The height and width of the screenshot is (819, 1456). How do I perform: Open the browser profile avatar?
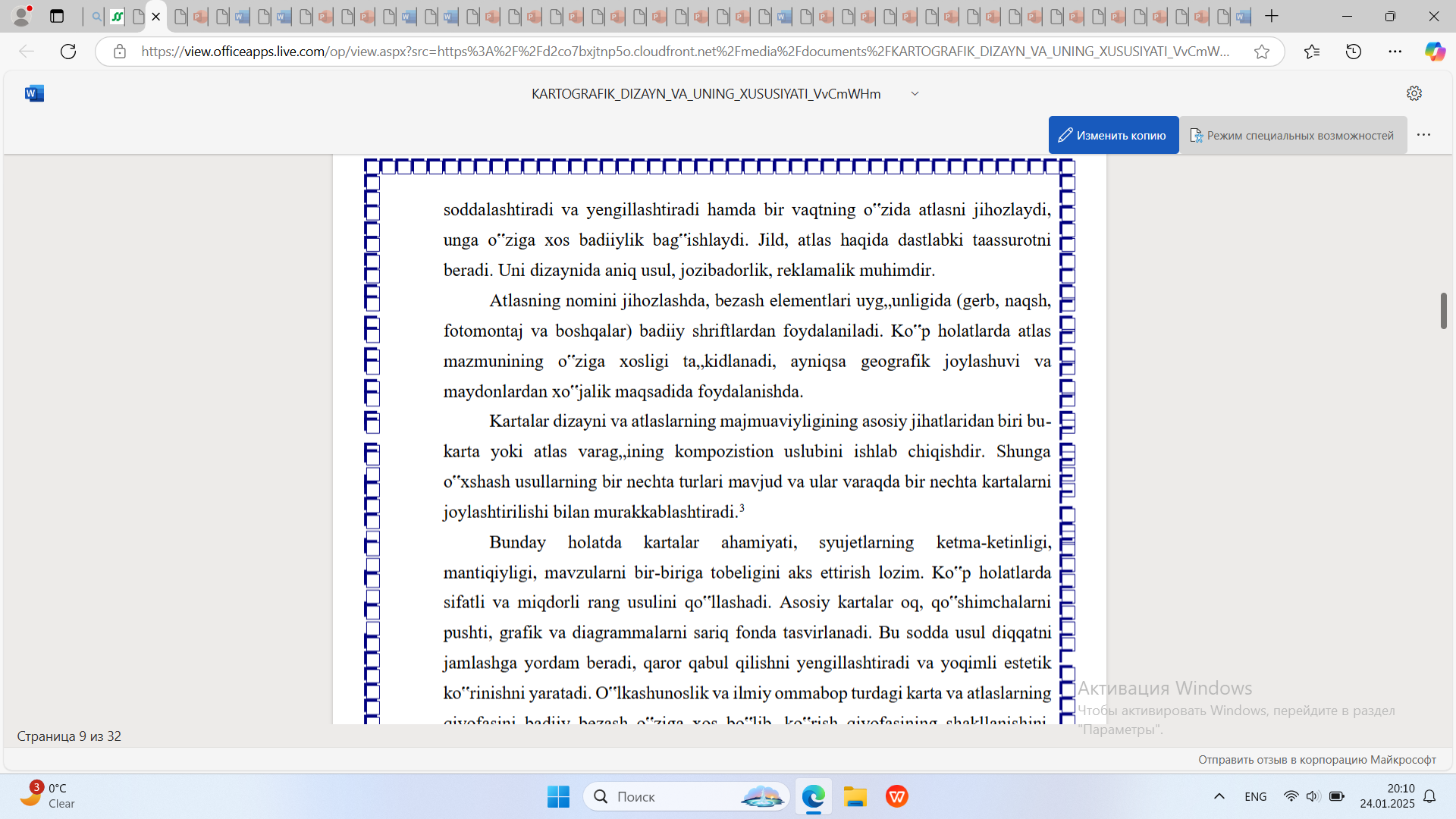click(x=22, y=16)
